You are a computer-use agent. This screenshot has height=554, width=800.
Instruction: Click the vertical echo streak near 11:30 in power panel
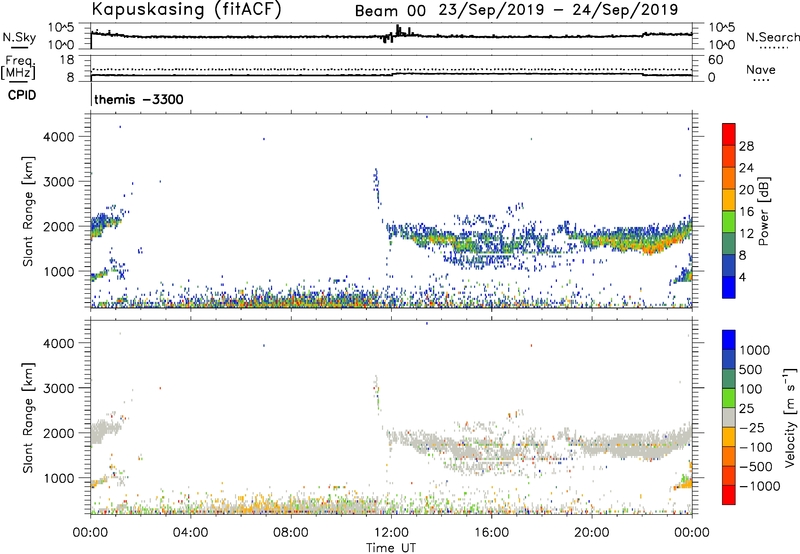click(377, 189)
